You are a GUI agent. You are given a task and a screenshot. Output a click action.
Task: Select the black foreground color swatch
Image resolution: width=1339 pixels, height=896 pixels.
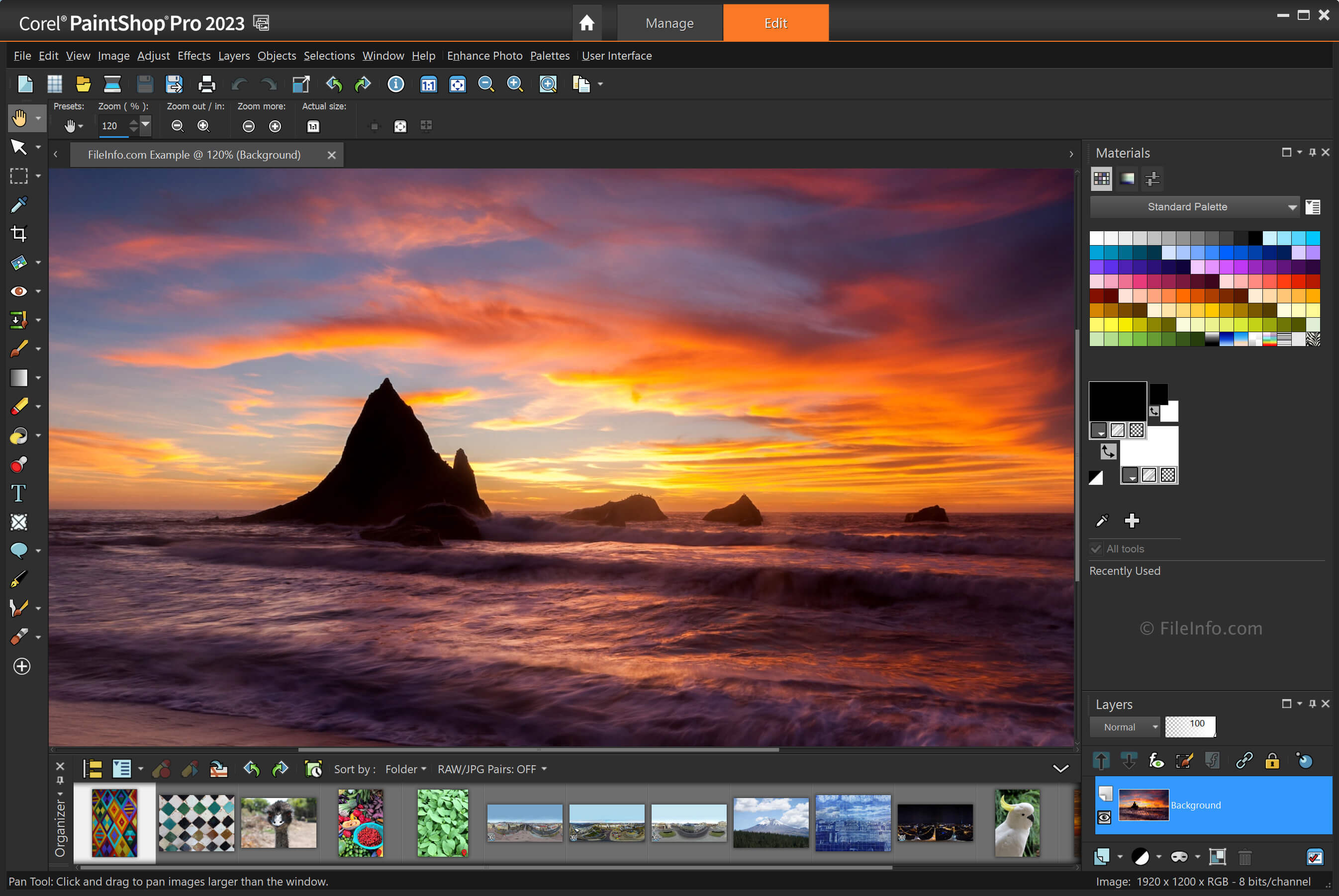(x=1117, y=400)
